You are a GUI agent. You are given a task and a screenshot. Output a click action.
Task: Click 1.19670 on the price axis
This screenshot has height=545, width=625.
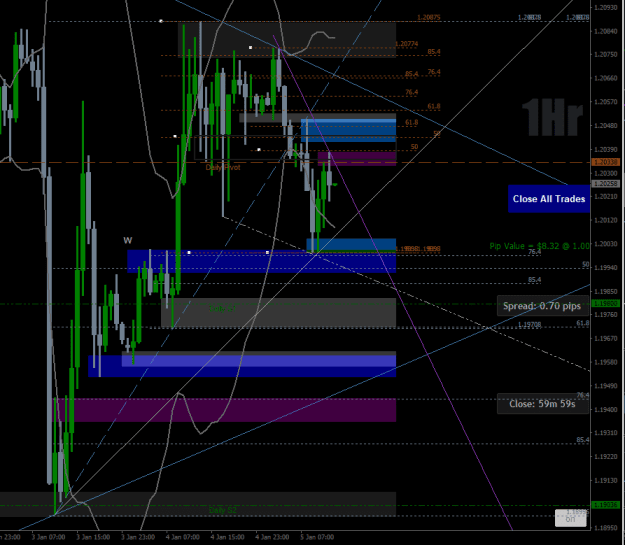606,338
